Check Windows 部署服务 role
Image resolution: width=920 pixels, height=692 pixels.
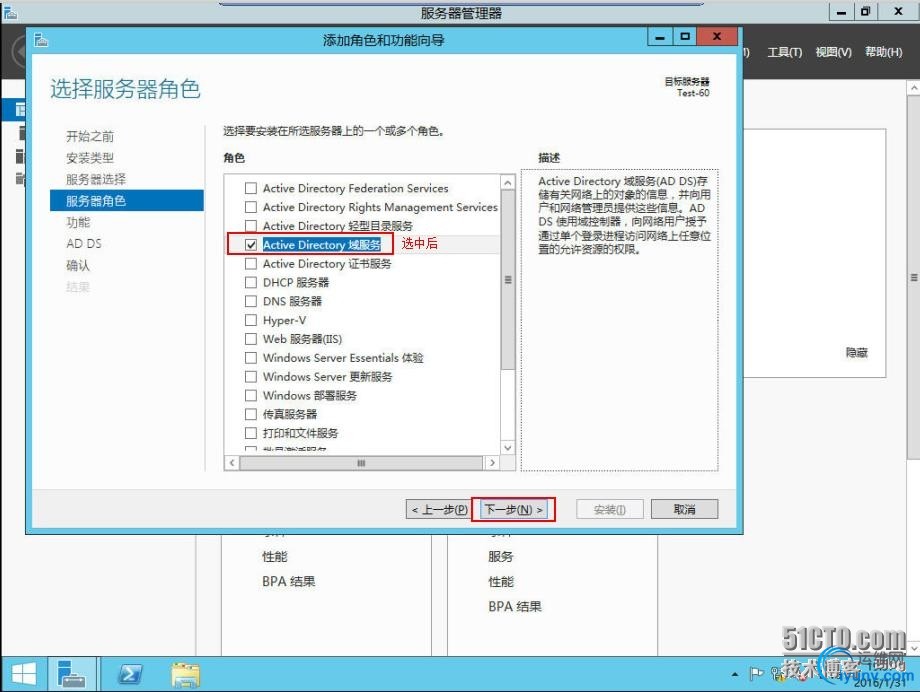tap(251, 395)
